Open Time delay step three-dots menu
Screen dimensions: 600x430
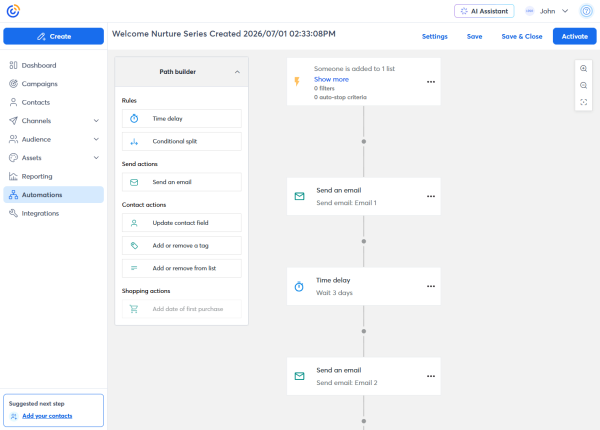[x=431, y=286]
